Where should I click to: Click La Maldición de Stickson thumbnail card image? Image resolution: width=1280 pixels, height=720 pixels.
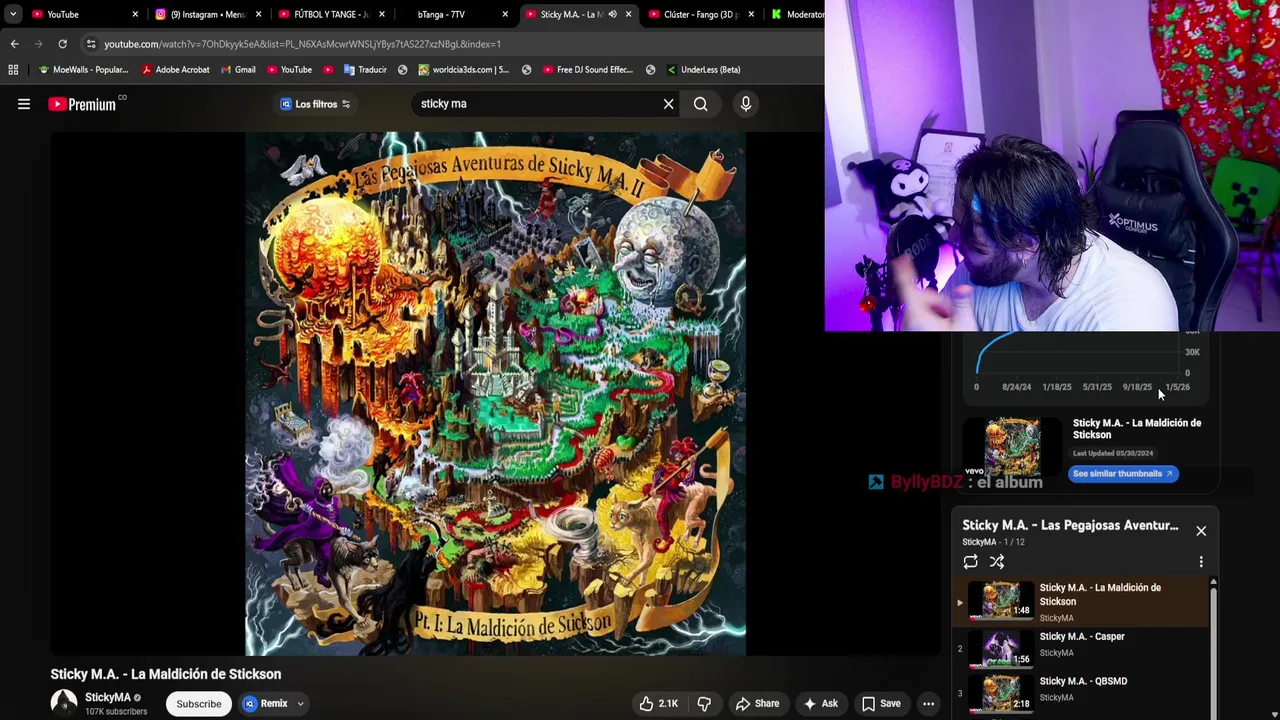(x=1012, y=446)
